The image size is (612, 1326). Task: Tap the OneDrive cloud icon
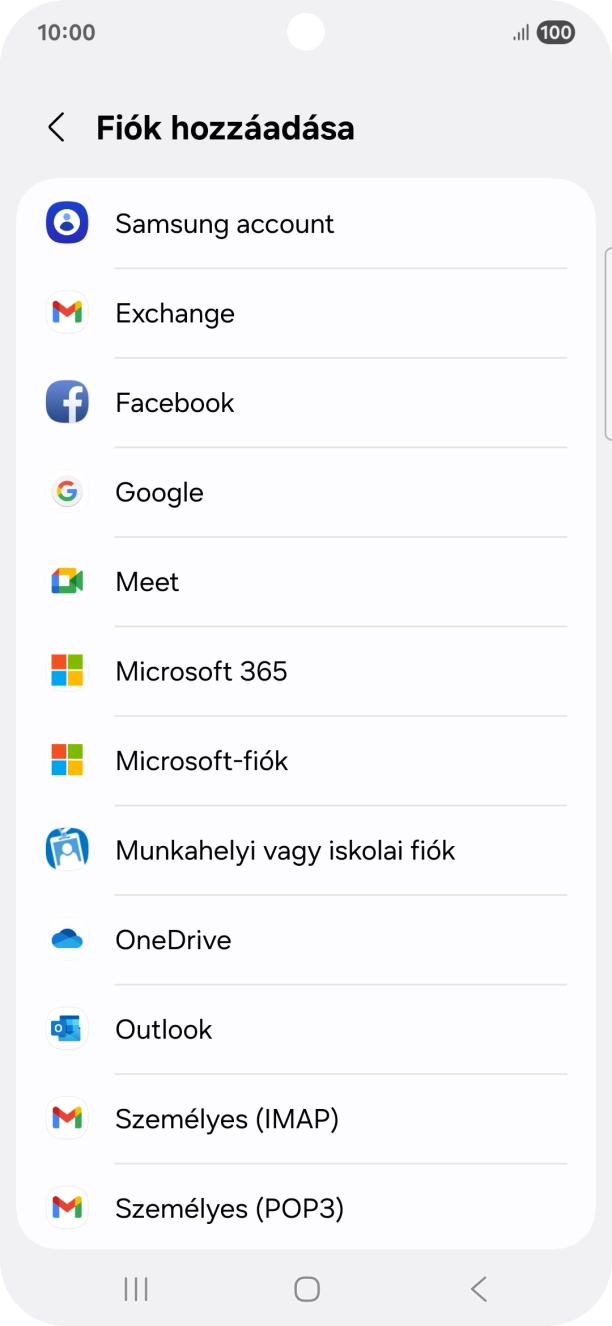pyautogui.click(x=67, y=940)
